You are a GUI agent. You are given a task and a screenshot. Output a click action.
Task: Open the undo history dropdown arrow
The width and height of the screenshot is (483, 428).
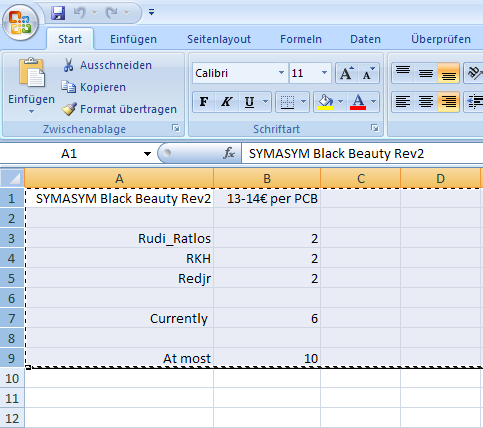pos(94,13)
